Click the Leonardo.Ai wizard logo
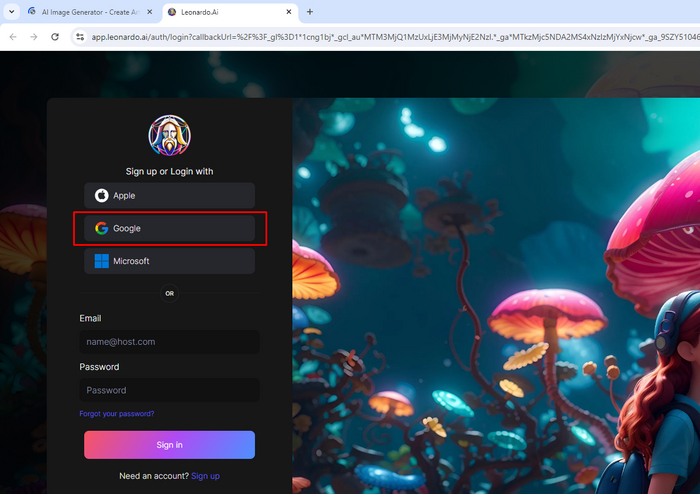 click(169, 136)
